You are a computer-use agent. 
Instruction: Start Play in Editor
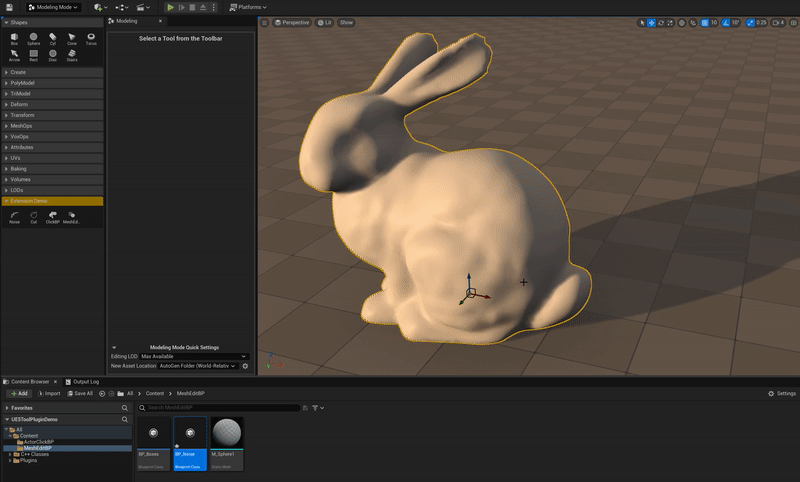click(x=170, y=7)
